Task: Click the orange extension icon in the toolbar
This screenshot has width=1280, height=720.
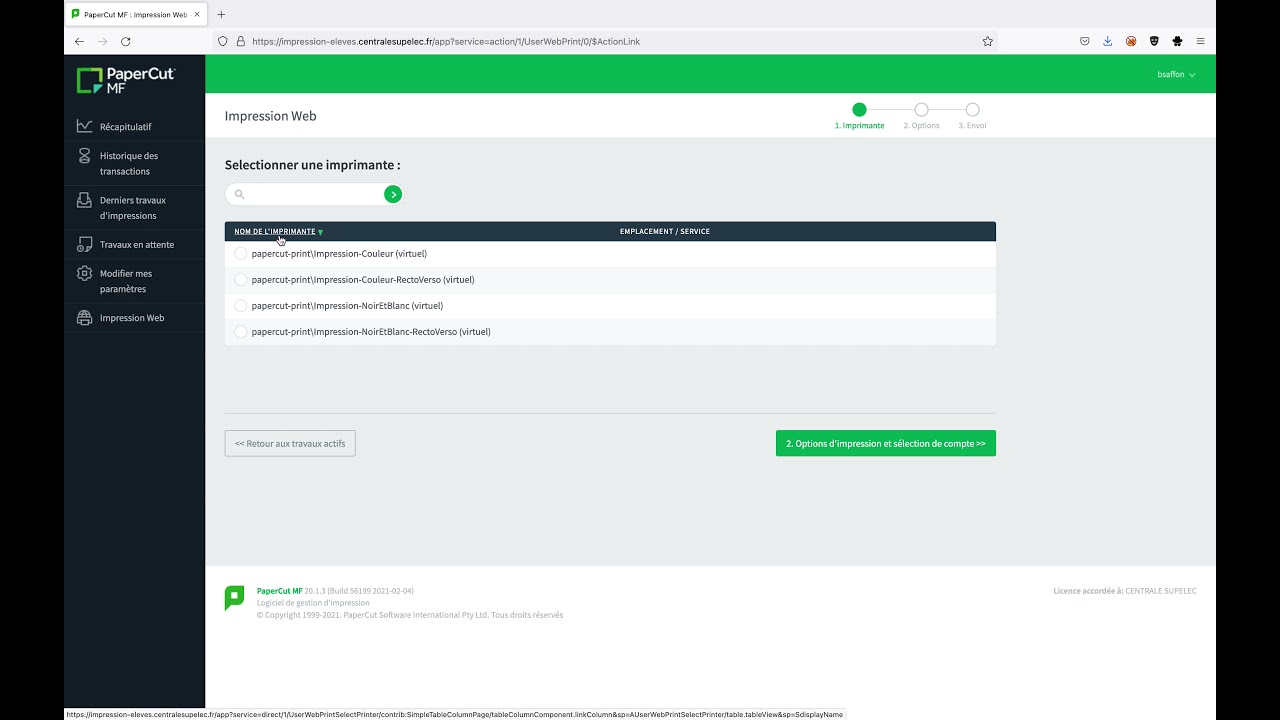Action: point(1131,41)
